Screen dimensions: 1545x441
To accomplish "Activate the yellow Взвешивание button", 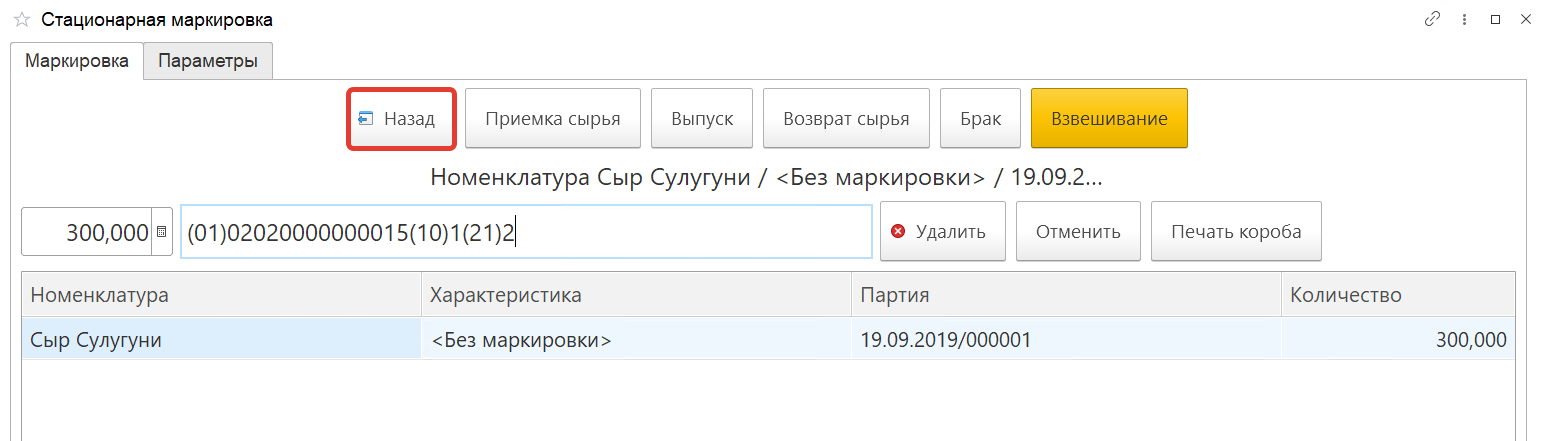I will tap(1109, 119).
